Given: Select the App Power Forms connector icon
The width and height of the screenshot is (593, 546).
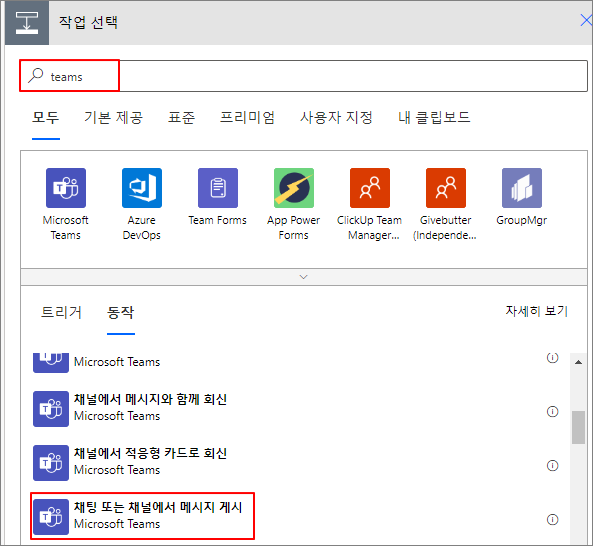Looking at the screenshot, I should point(294,188).
